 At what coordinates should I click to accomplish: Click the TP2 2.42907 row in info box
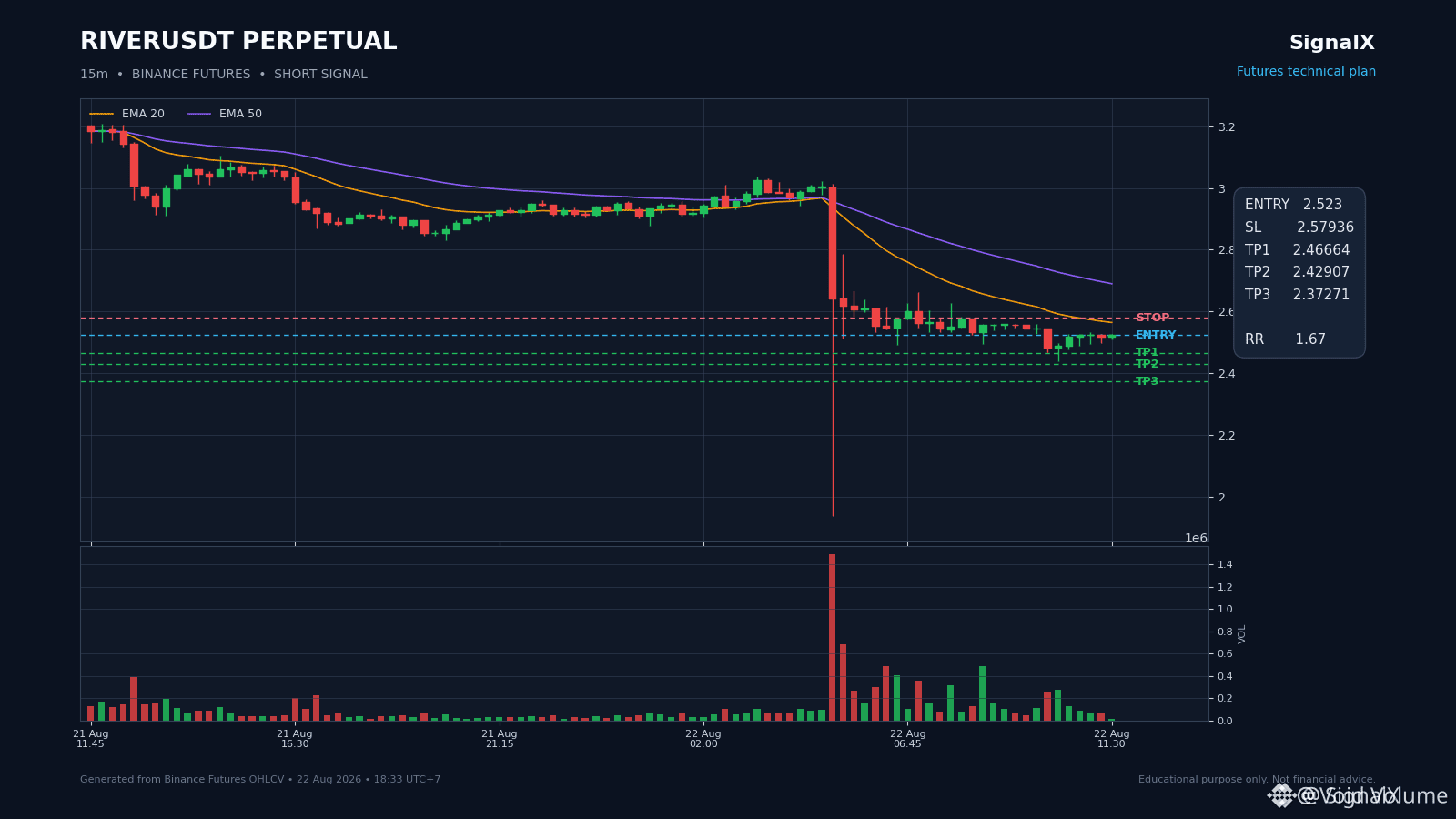click(x=1297, y=272)
